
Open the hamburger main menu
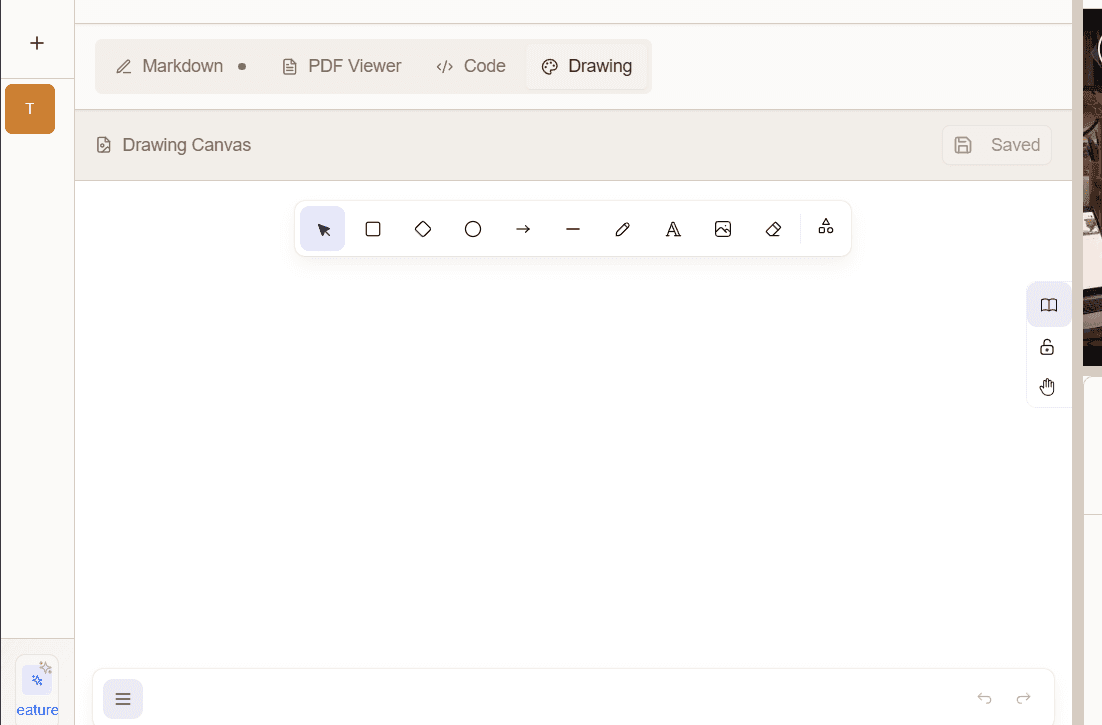123,699
